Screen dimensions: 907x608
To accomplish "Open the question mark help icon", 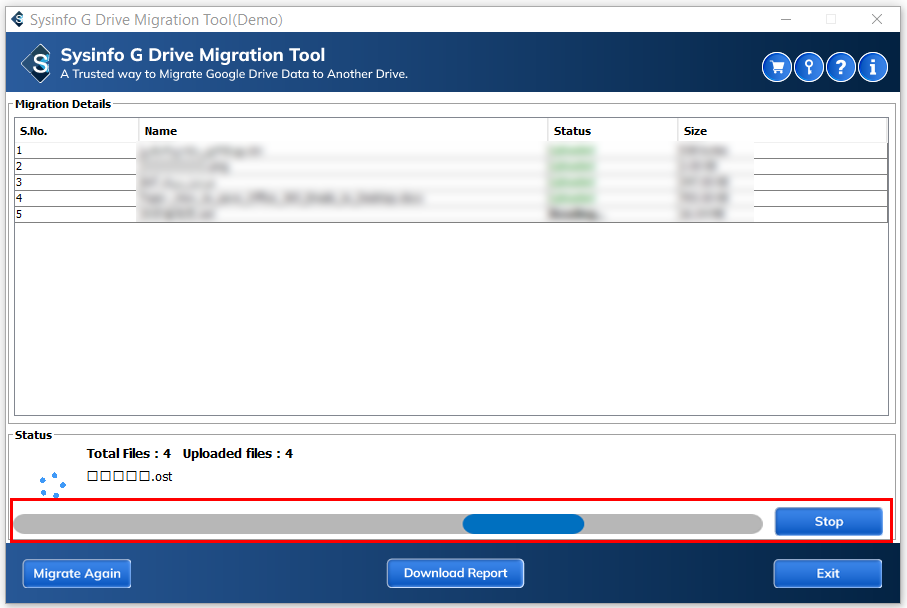I will click(840, 68).
